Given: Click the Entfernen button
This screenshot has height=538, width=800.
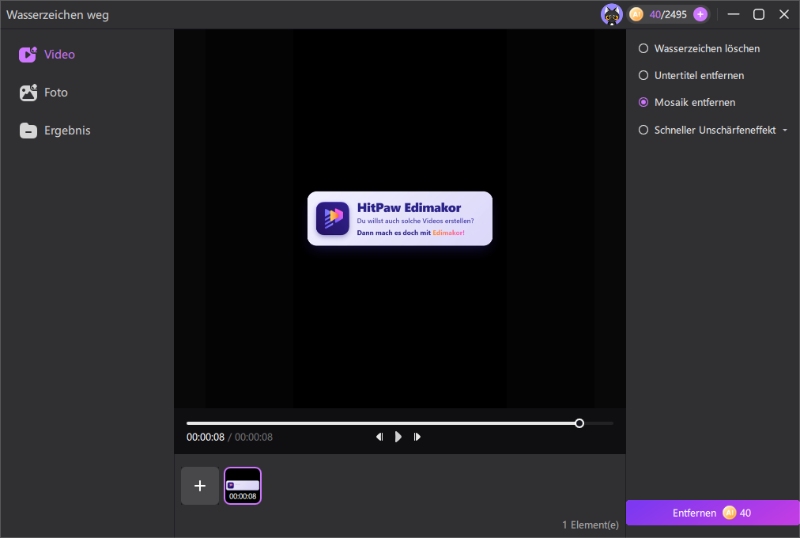Looking at the screenshot, I should [712, 513].
